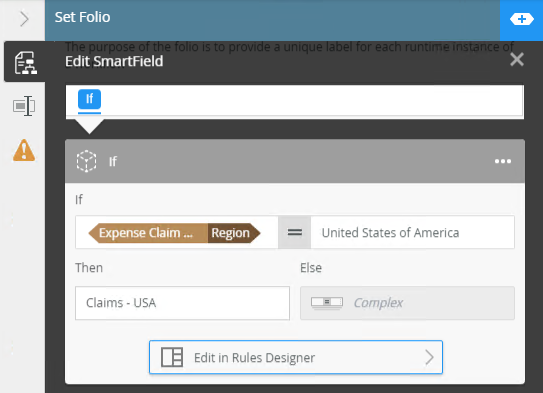
Task: Click the Rules Designer layout icon
Action: click(x=172, y=357)
